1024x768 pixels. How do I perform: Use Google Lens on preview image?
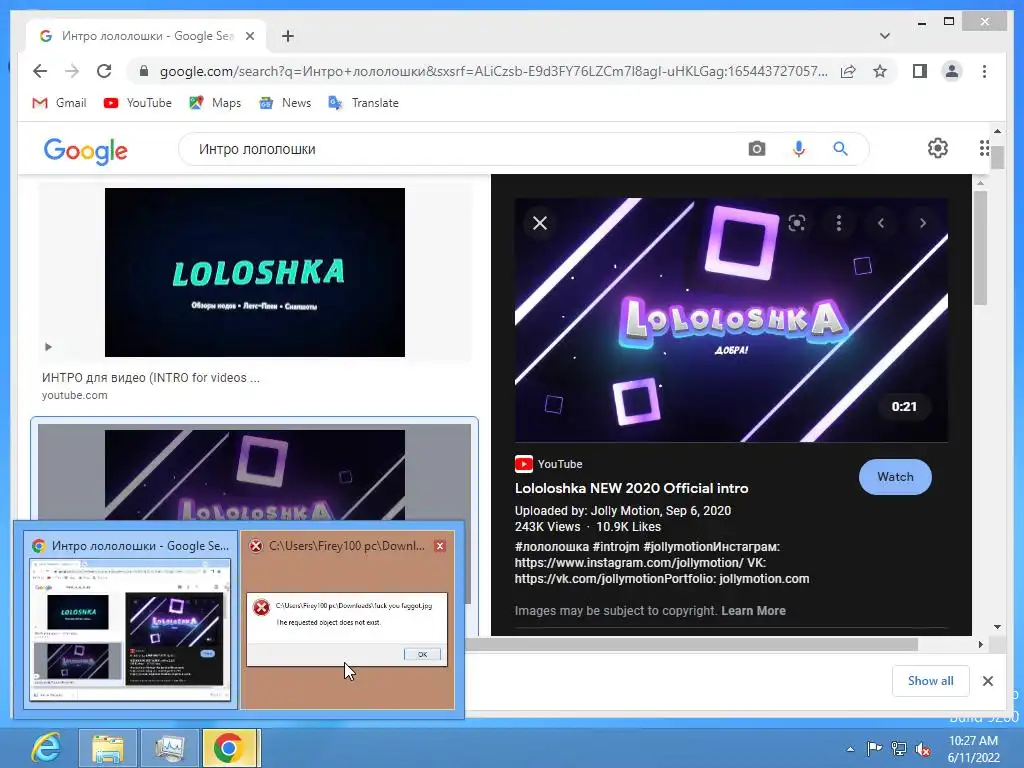797,223
